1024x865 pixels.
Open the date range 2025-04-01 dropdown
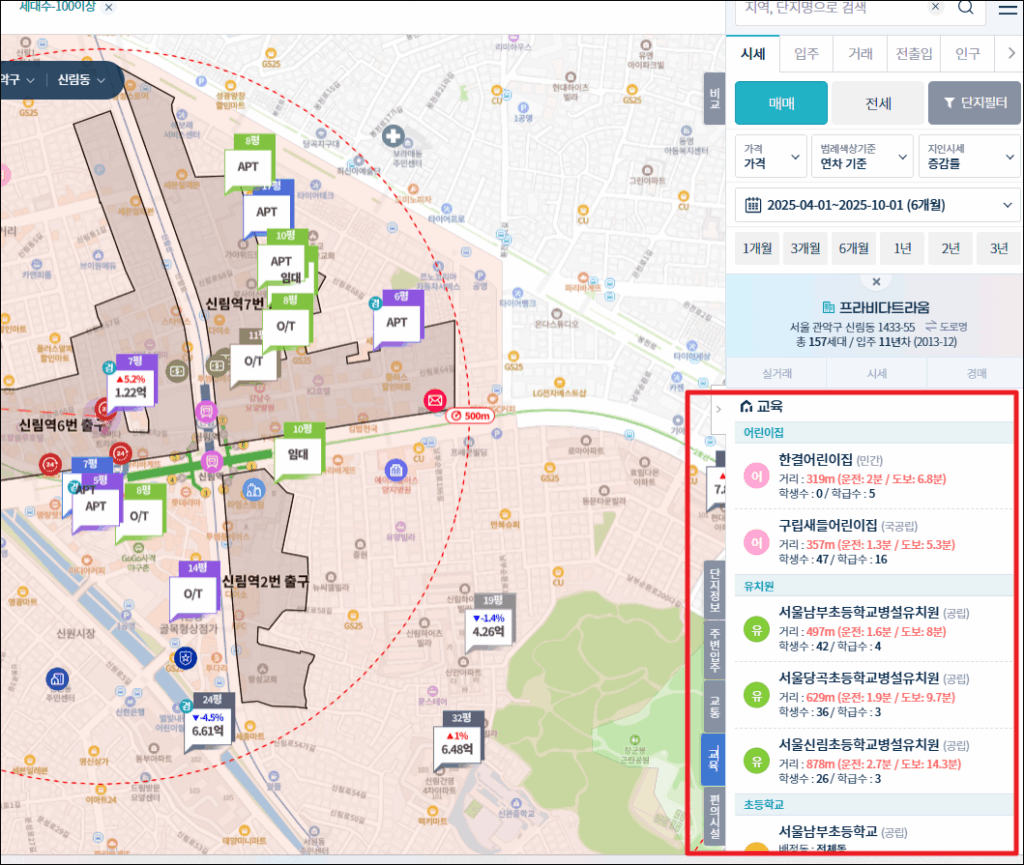[x=877, y=205]
